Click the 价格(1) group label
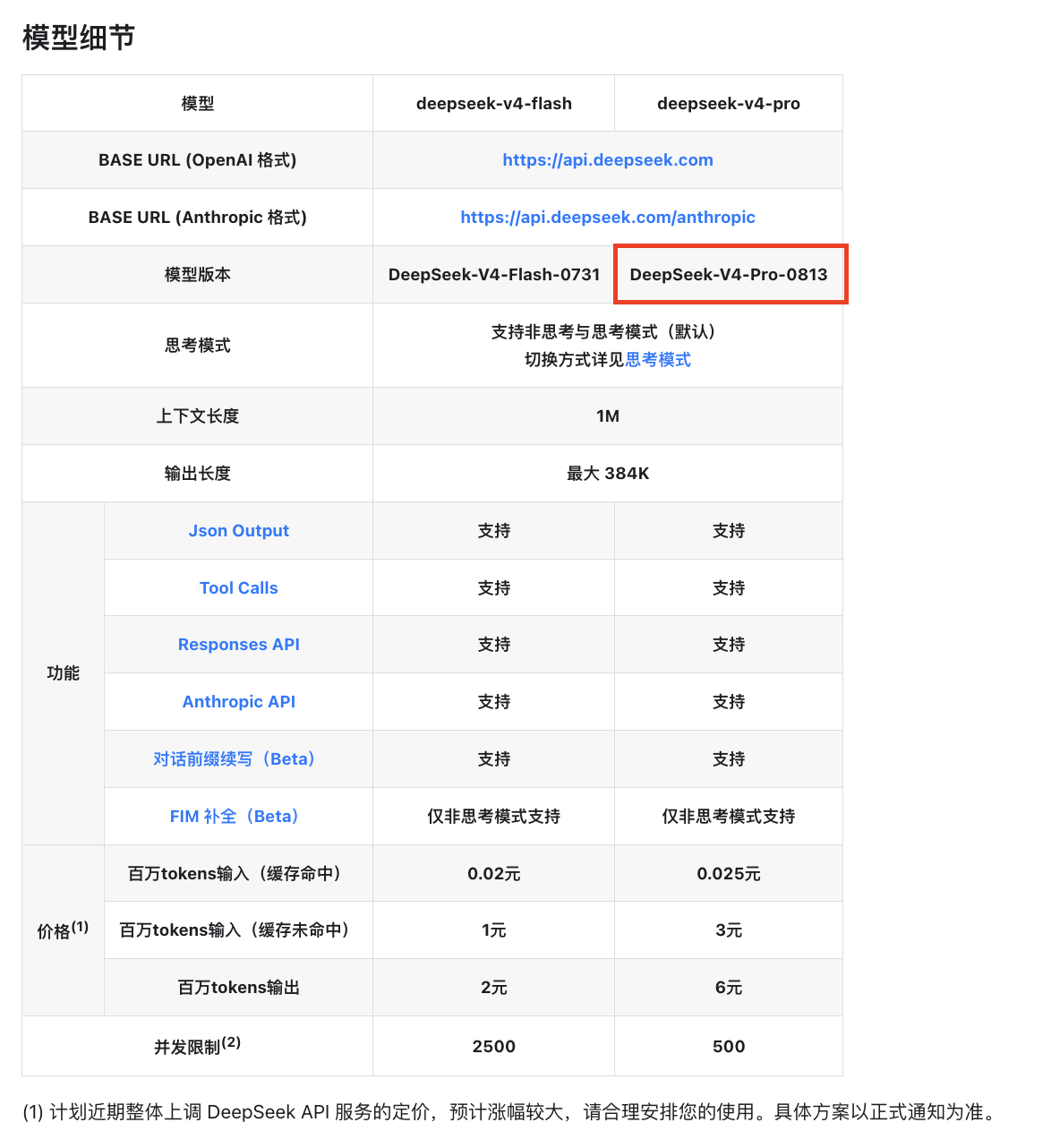This screenshot has width=1051, height=1148. coord(64,930)
